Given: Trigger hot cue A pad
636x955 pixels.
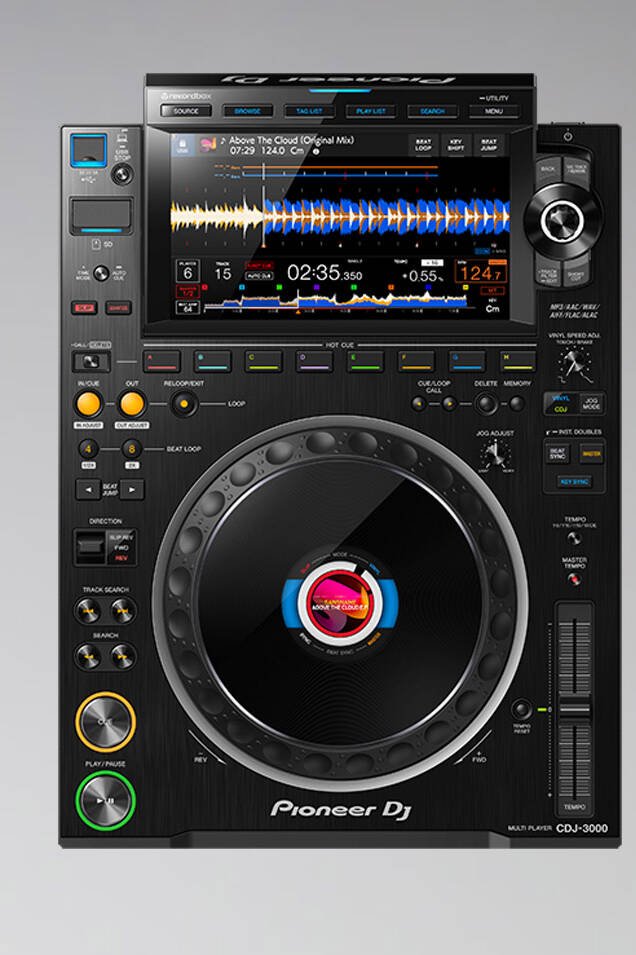Looking at the screenshot, I should [x=163, y=361].
